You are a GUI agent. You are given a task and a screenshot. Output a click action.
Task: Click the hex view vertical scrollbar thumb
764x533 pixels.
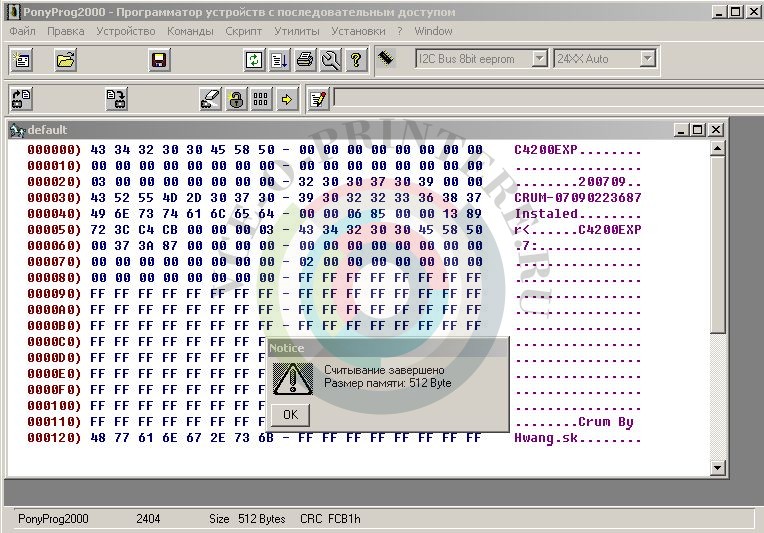coord(717,245)
